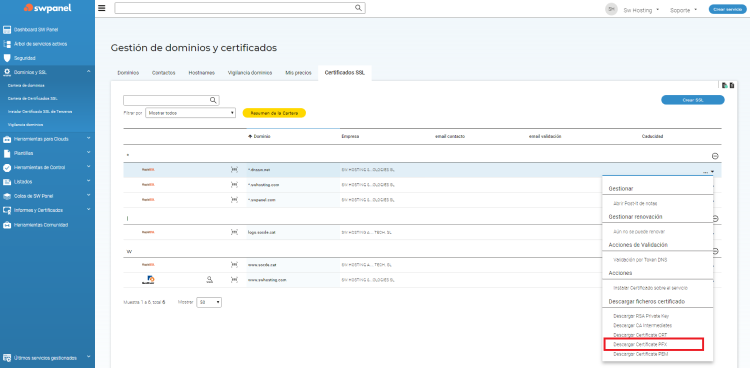Click the Herramientas de Control checkmark icon
The image size is (750, 368).
(7, 168)
